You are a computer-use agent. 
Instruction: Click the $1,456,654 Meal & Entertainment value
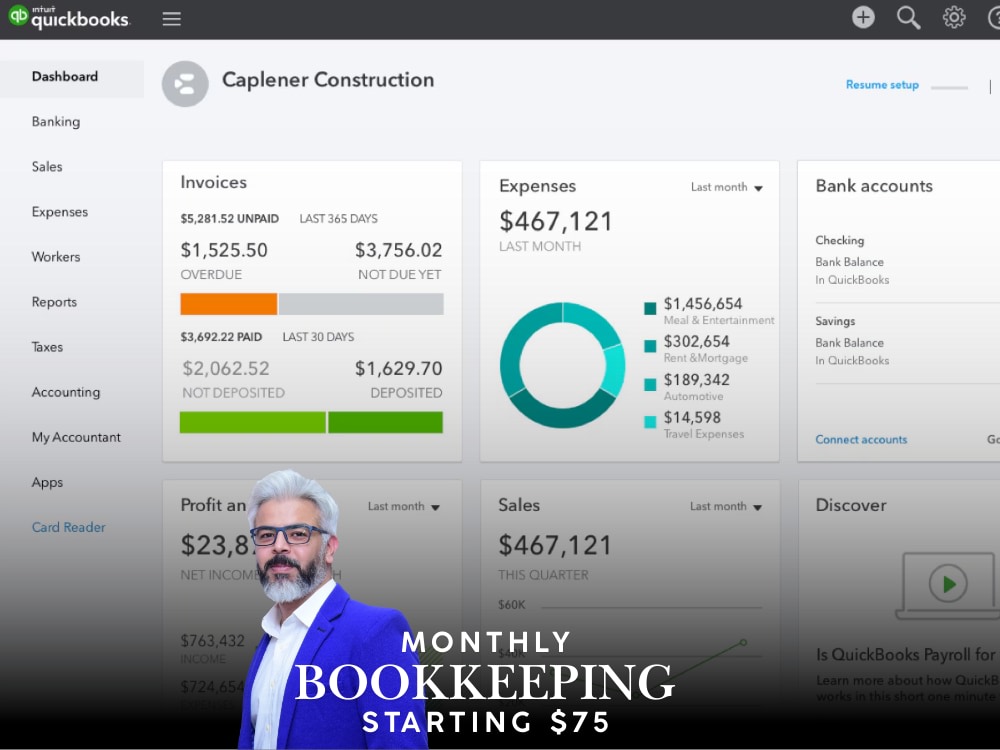click(703, 304)
